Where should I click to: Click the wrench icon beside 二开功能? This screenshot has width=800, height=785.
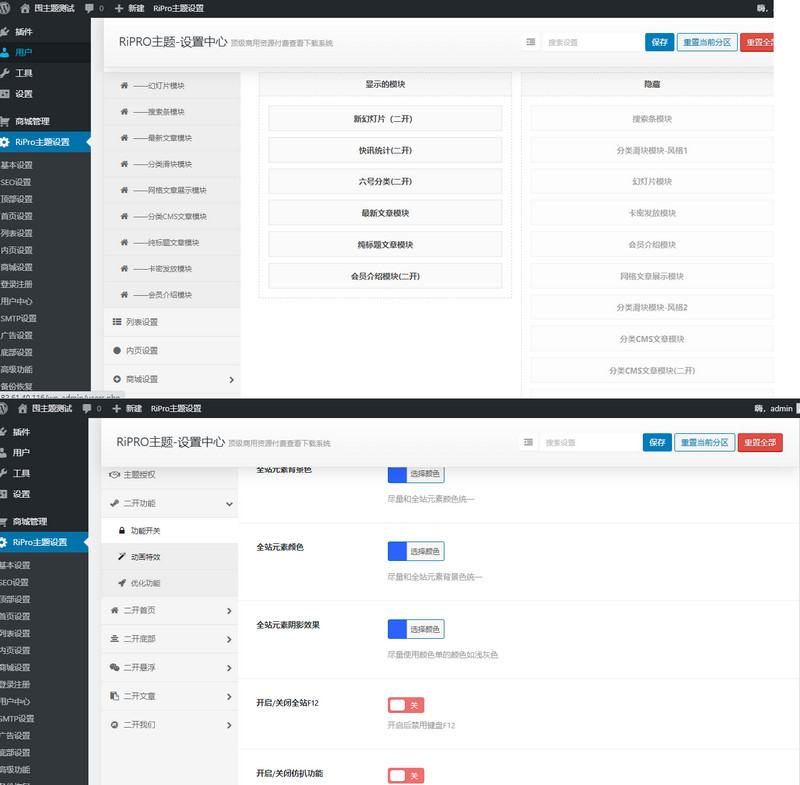click(114, 503)
